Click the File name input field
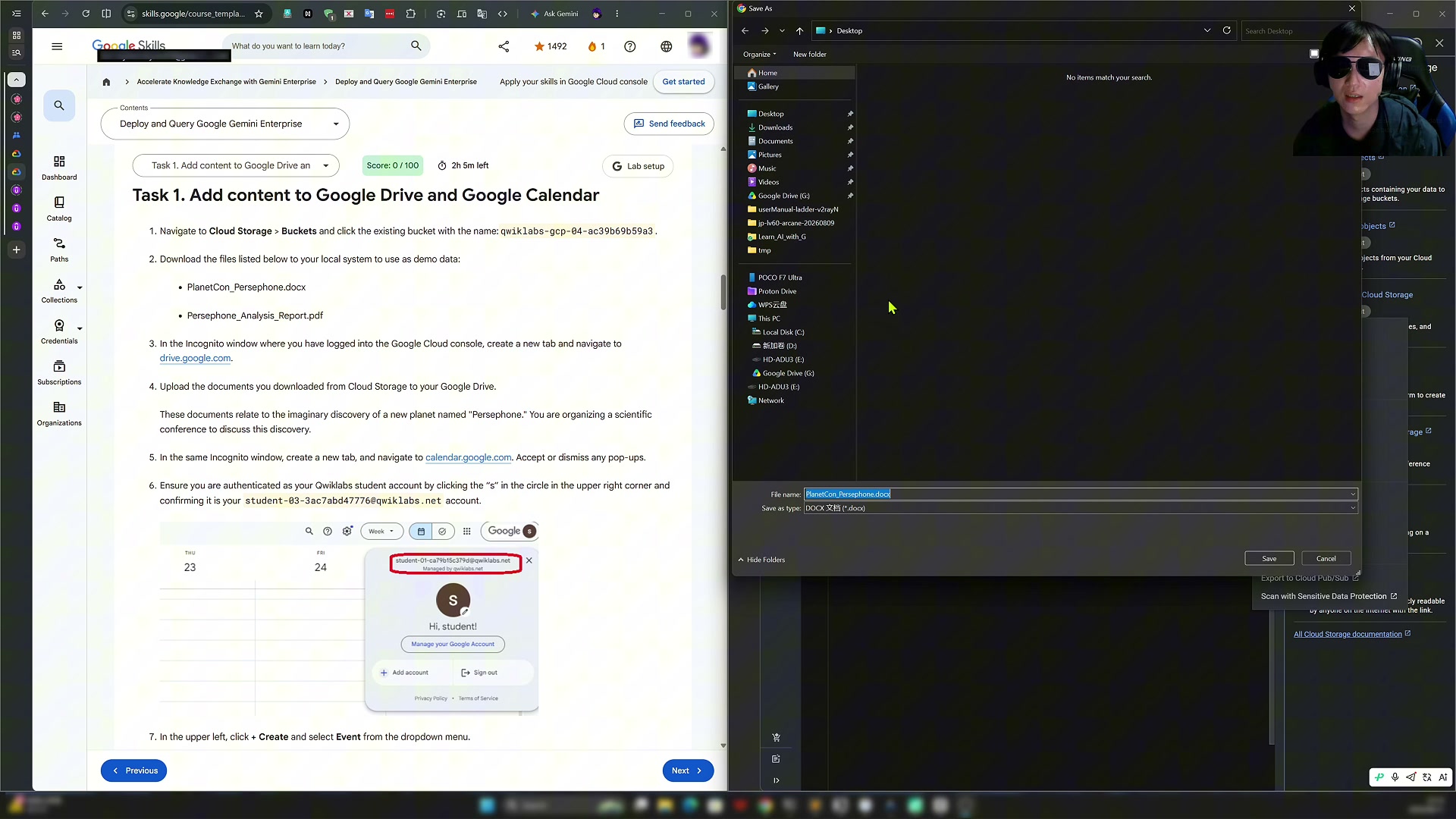The width and height of the screenshot is (1456, 819). pos(1076,494)
